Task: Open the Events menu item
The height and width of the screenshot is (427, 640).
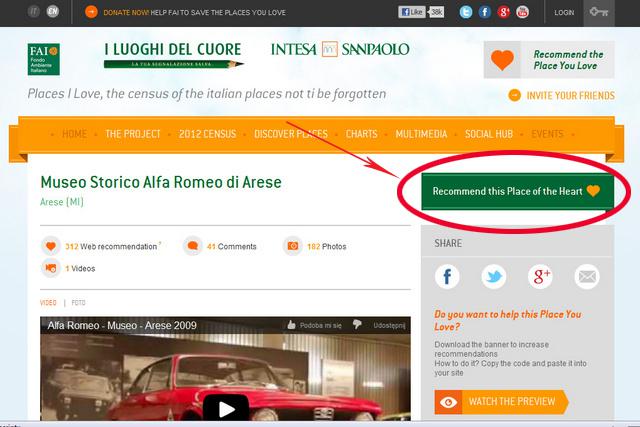Action: [x=547, y=134]
